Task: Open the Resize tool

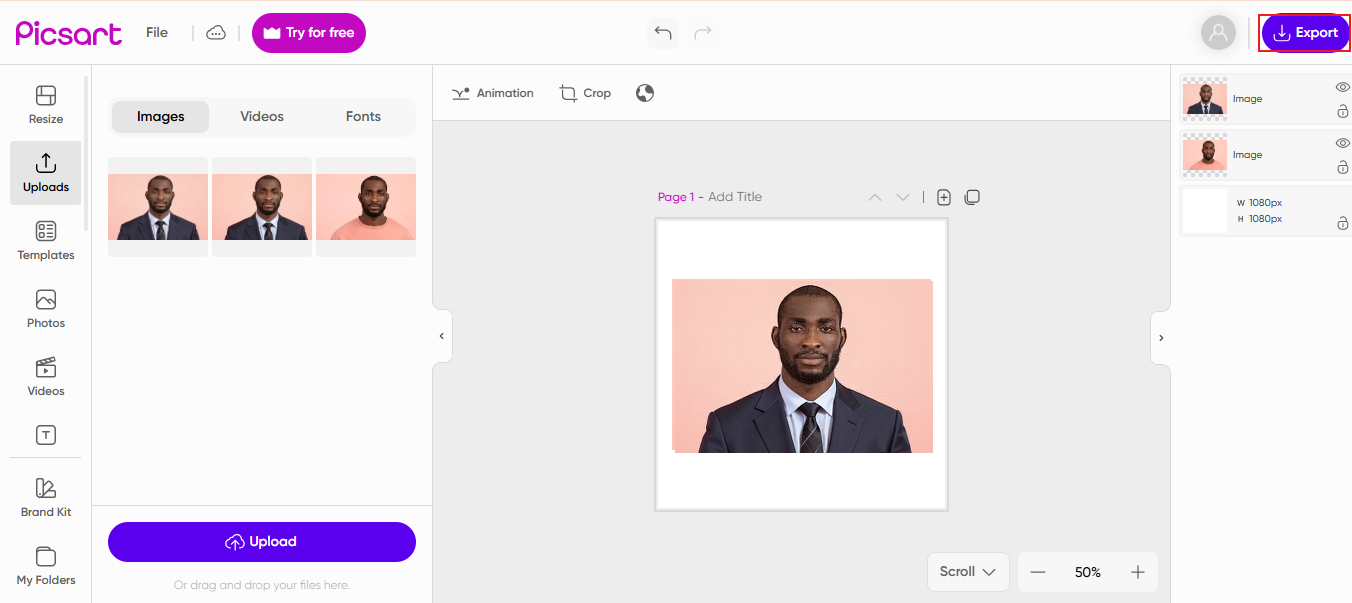Action: [x=45, y=104]
